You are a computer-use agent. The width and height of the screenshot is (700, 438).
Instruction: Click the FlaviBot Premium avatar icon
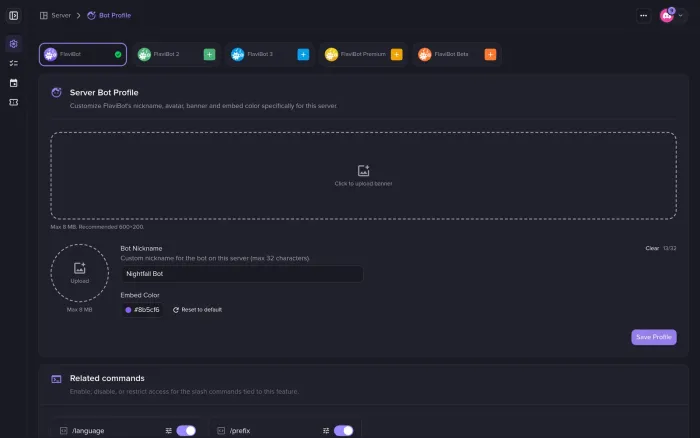point(331,54)
